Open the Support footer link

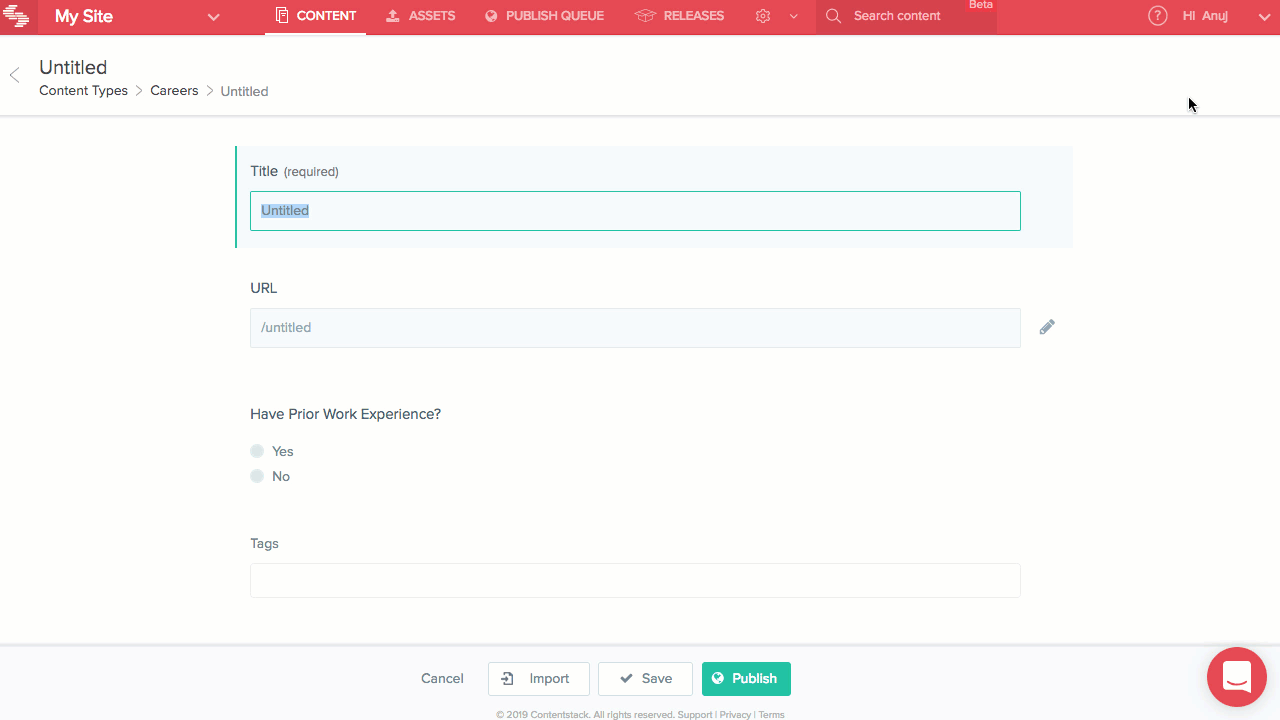point(694,715)
